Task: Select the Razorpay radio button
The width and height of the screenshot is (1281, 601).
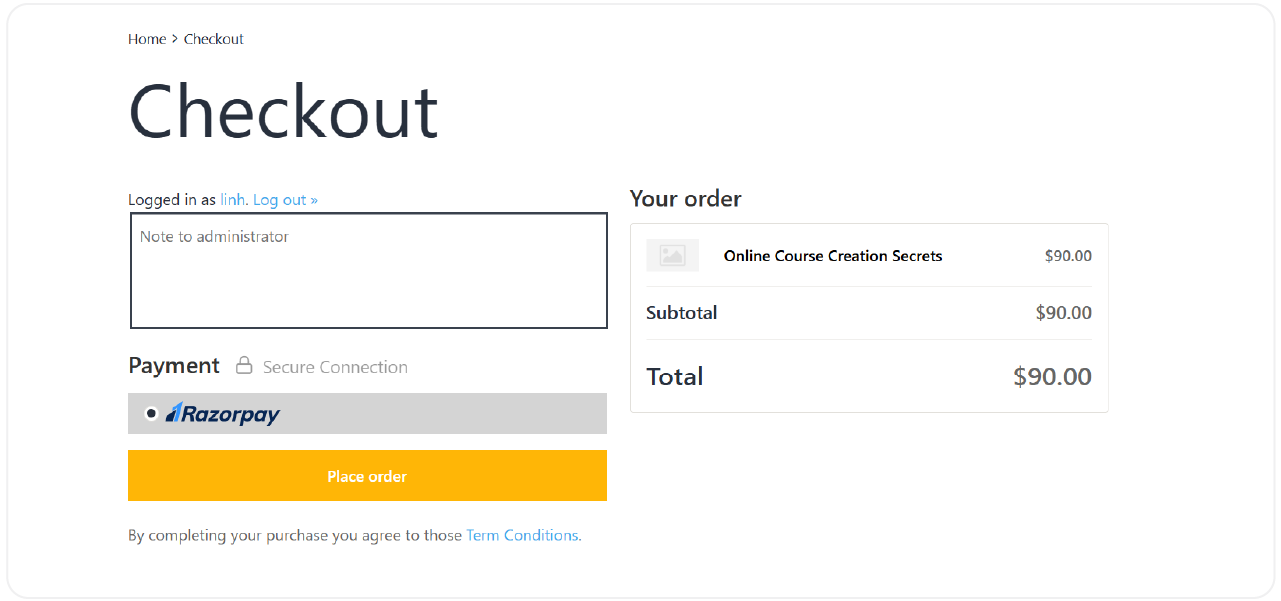Action: 151,413
